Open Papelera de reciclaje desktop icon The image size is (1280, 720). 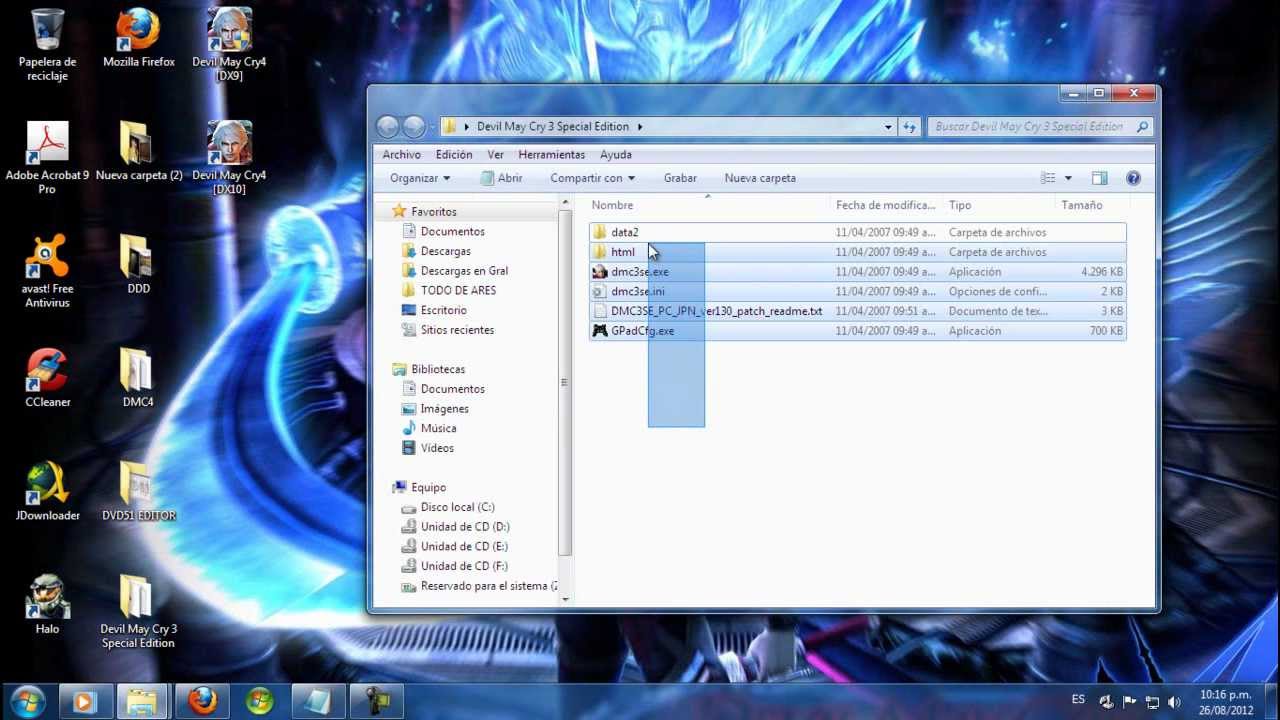click(47, 45)
